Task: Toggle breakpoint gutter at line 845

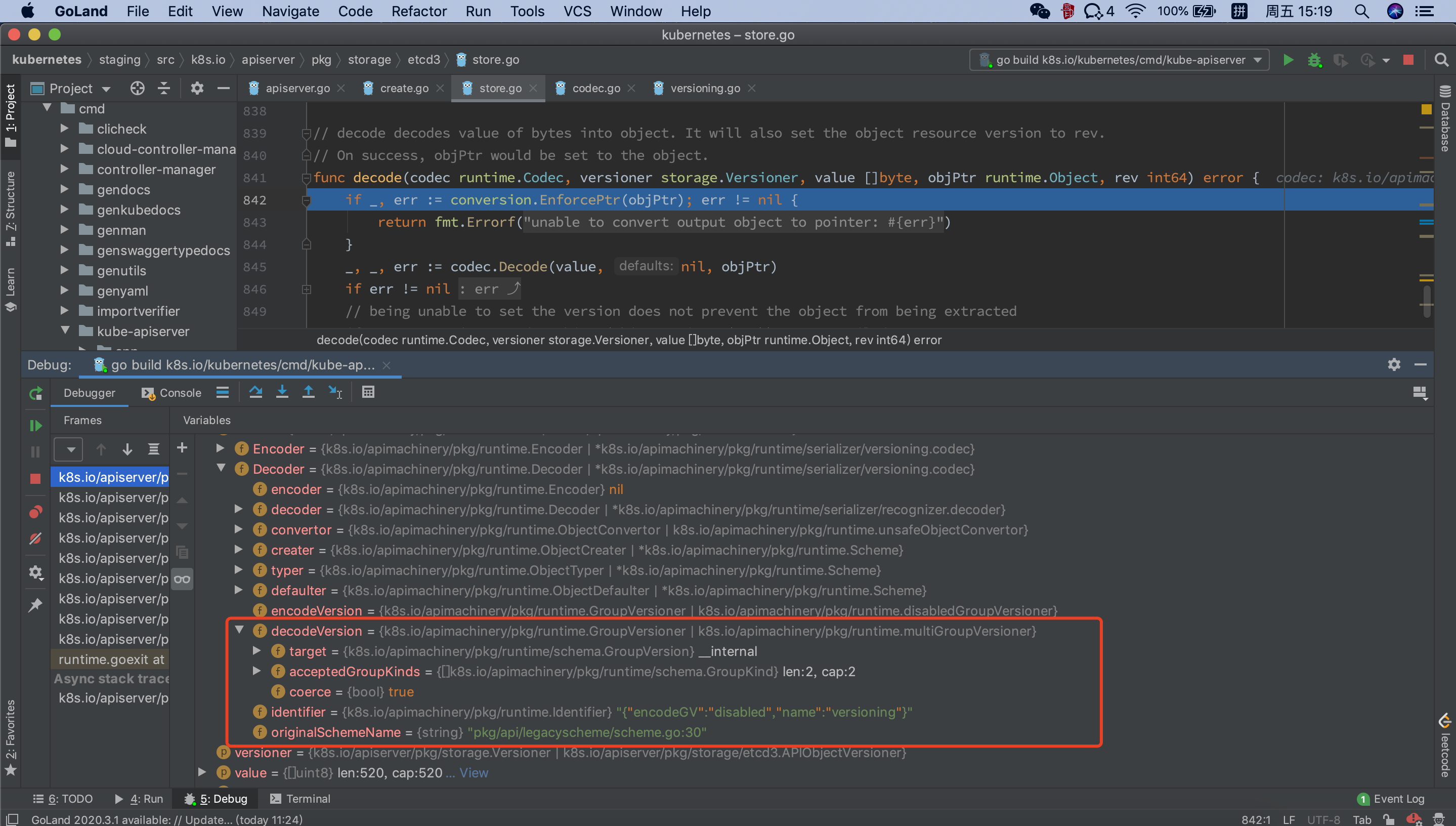Action: [283, 267]
